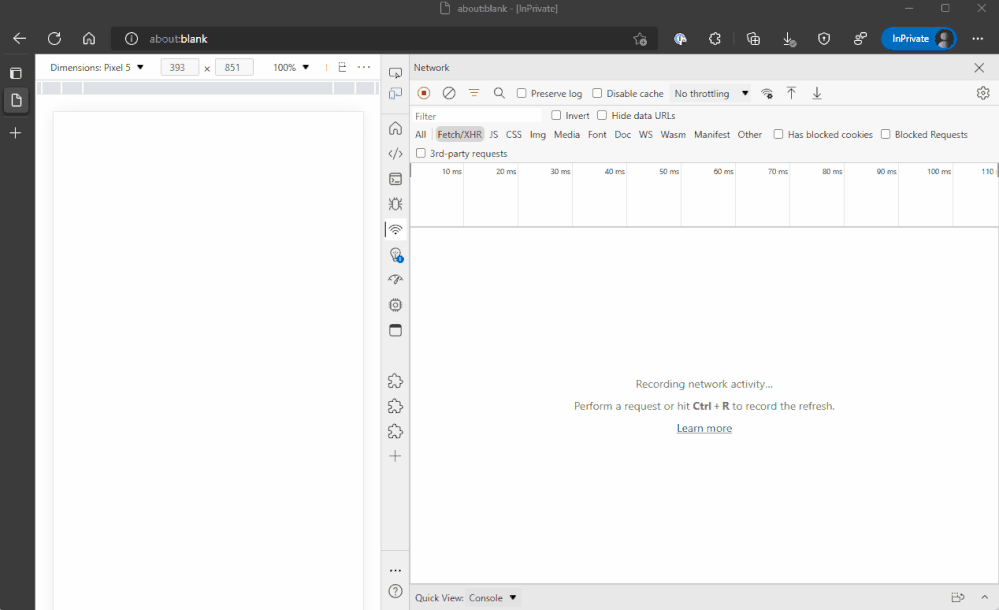
Task: Close the Network panel with X
Action: [x=979, y=68]
